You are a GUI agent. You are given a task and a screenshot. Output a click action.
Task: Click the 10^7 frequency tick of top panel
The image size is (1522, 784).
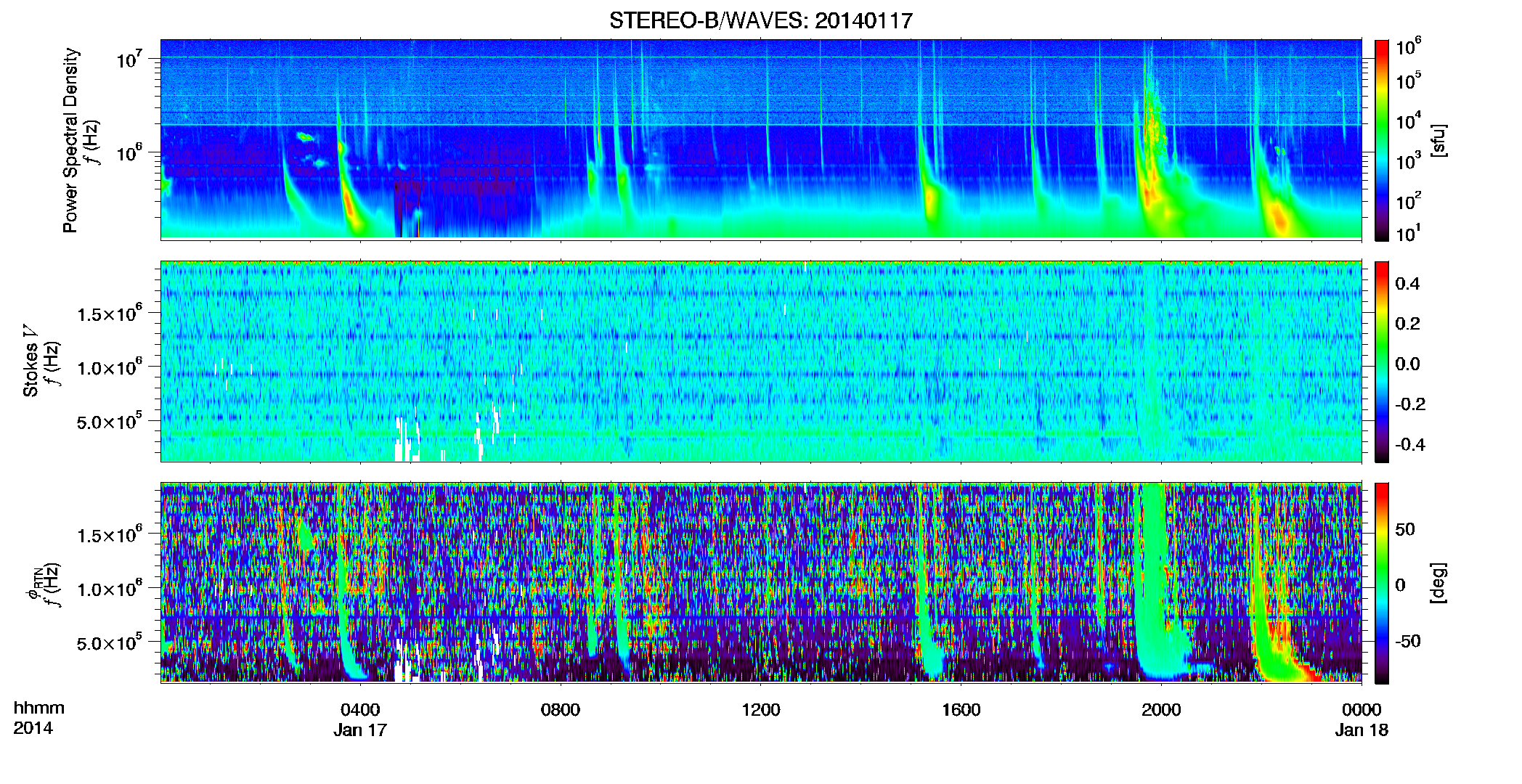pos(129,58)
